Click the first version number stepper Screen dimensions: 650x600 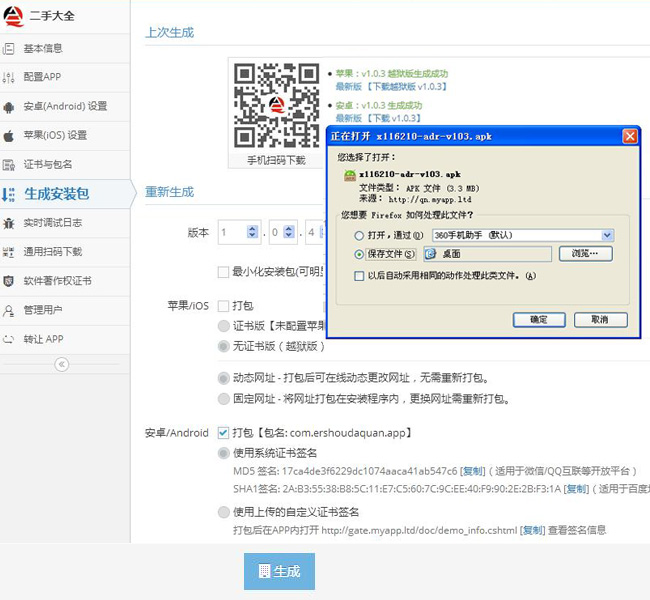[252, 232]
